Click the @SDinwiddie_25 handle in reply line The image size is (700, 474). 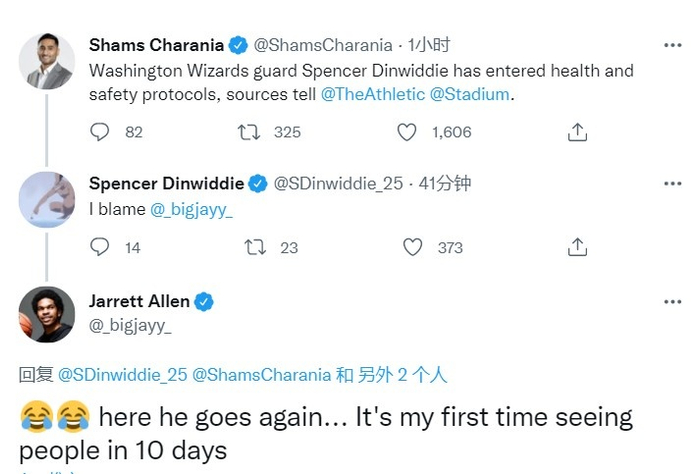point(122,375)
